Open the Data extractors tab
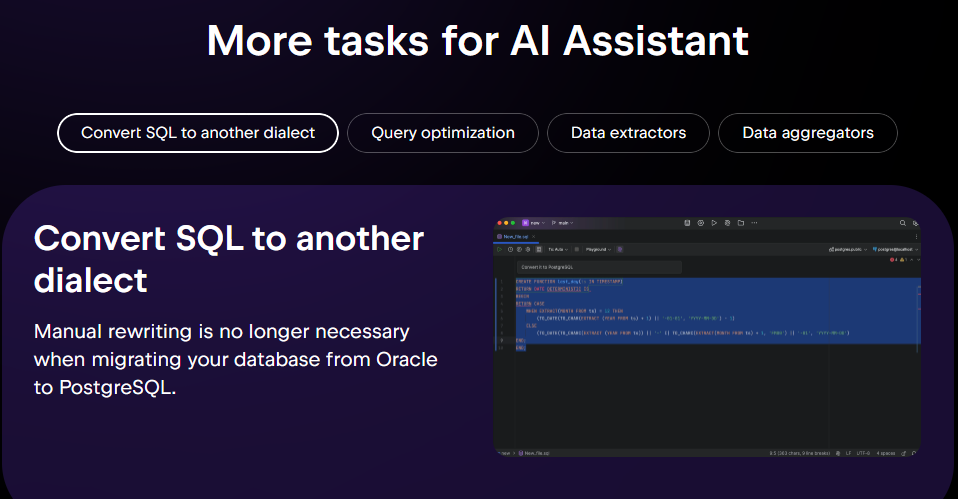958x499 pixels. (x=628, y=133)
